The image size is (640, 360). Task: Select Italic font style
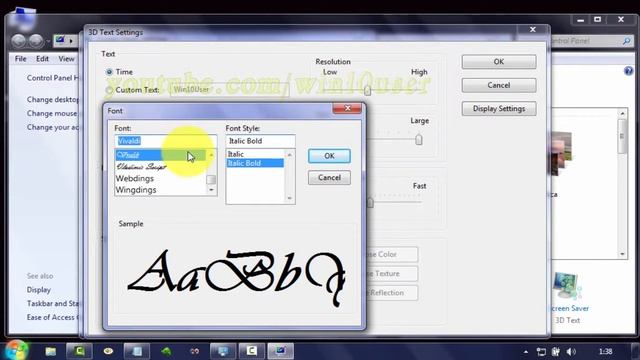coord(256,154)
